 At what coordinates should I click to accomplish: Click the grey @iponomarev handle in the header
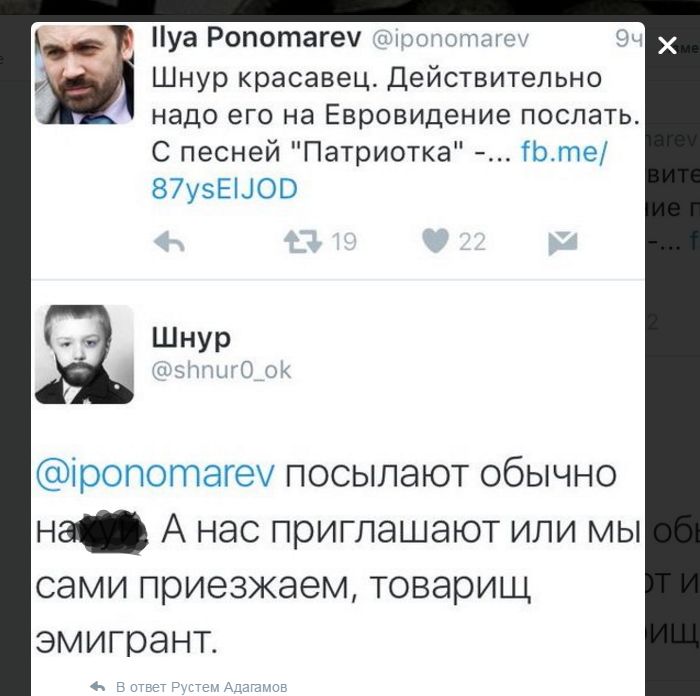click(x=450, y=40)
